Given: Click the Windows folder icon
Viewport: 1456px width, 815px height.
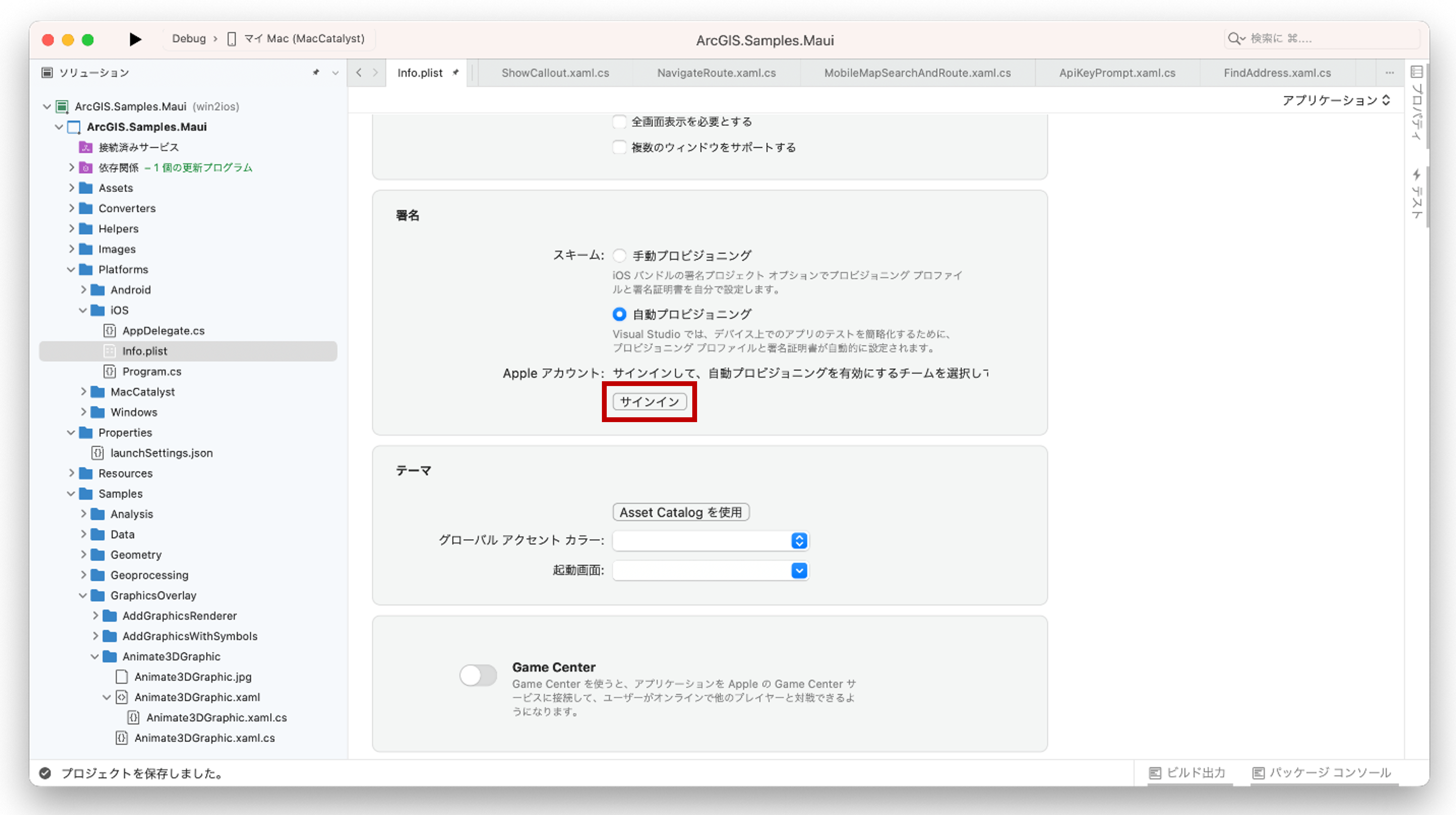Looking at the screenshot, I should click(98, 412).
